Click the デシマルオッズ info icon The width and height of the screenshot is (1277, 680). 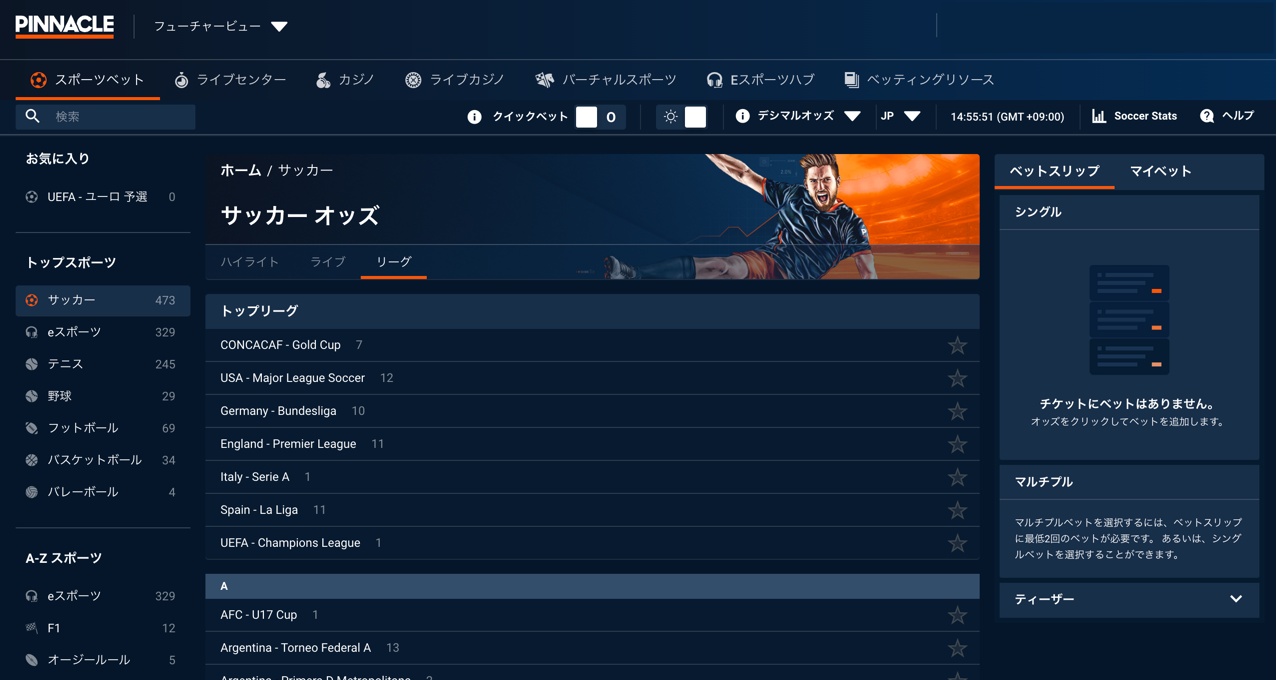742,116
